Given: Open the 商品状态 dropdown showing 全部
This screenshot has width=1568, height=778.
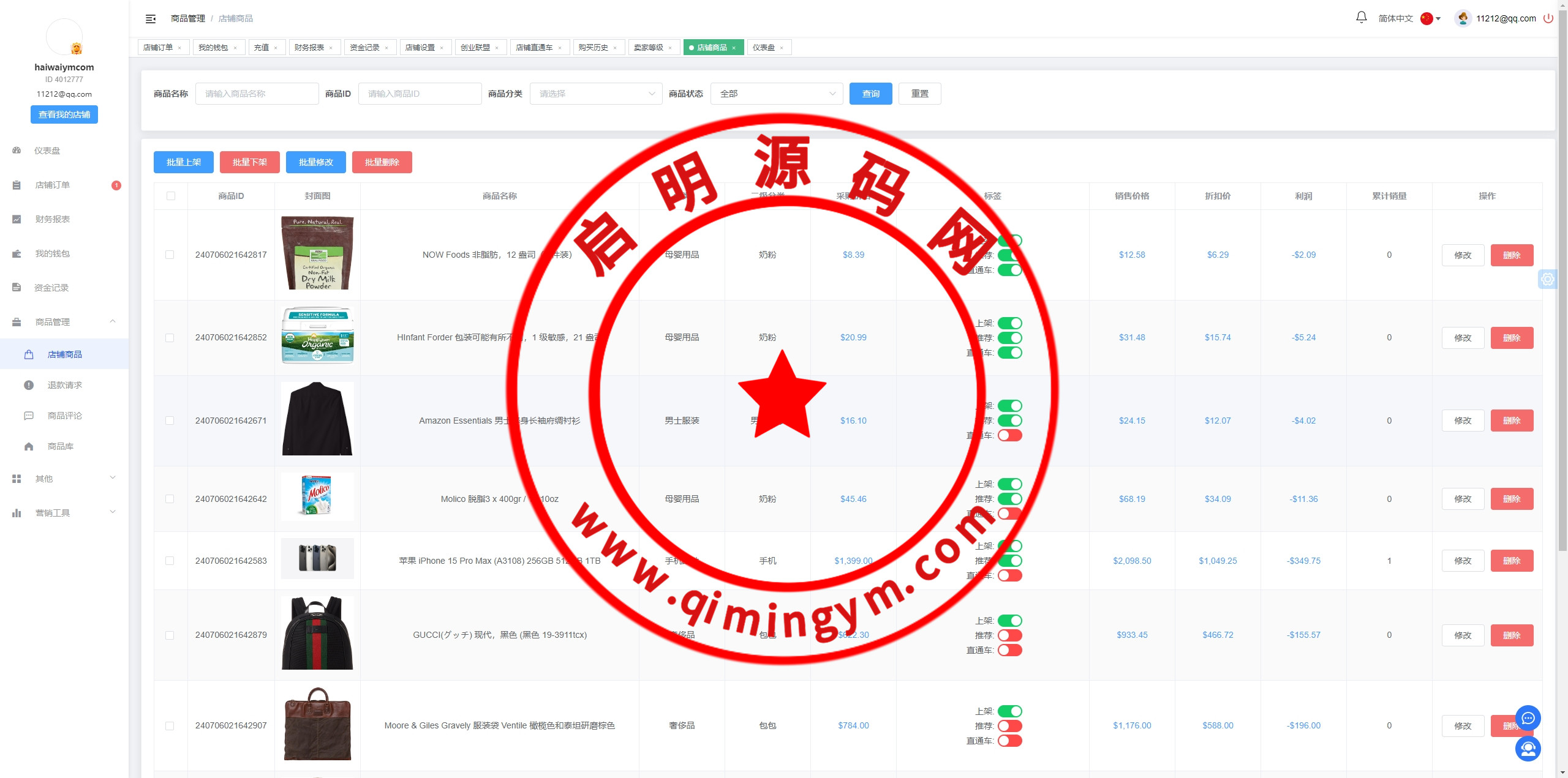Looking at the screenshot, I should 776,94.
